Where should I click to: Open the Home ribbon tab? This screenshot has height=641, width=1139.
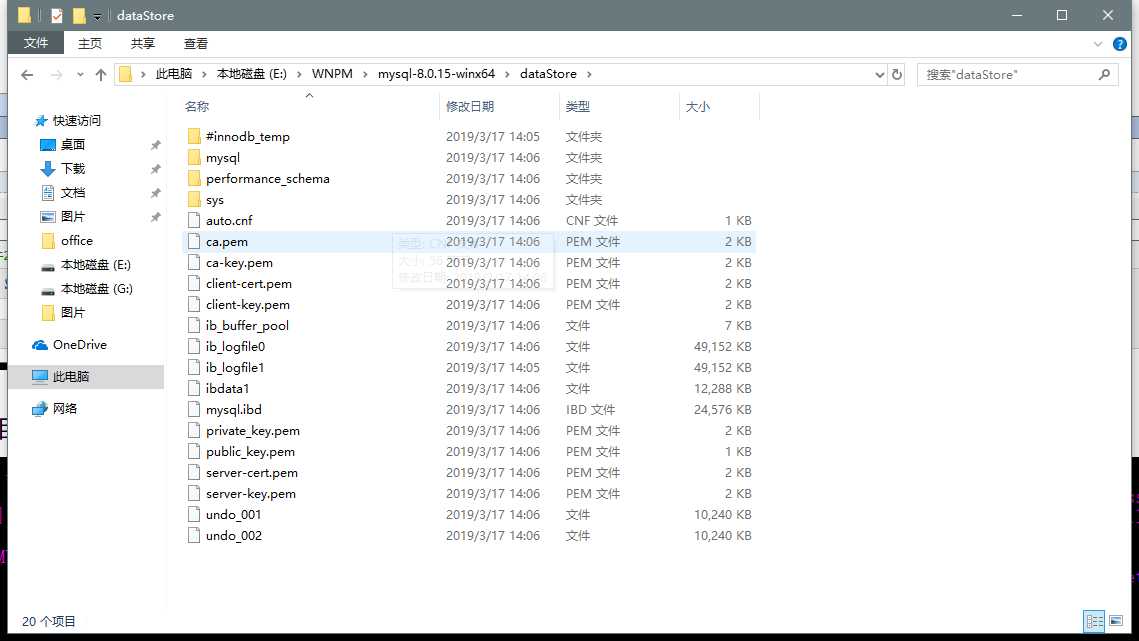pyautogui.click(x=90, y=44)
